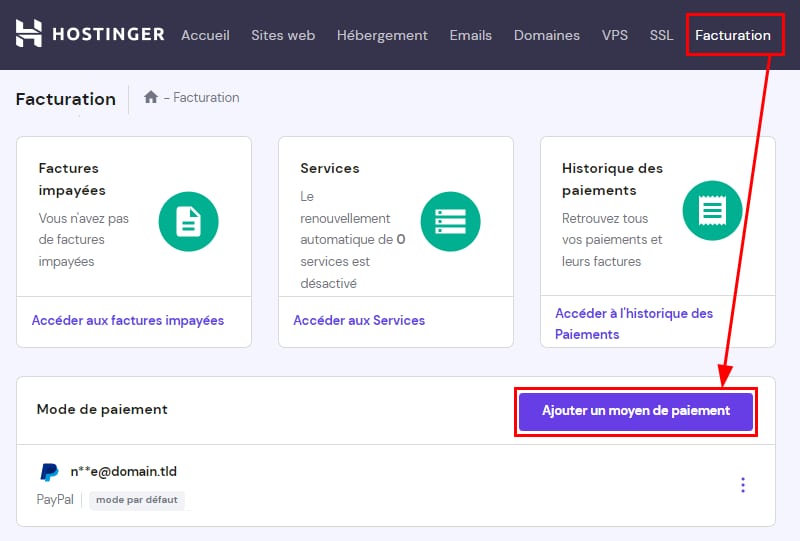Open the three-dot menu for PayPal
The image size is (800, 541).
742,485
